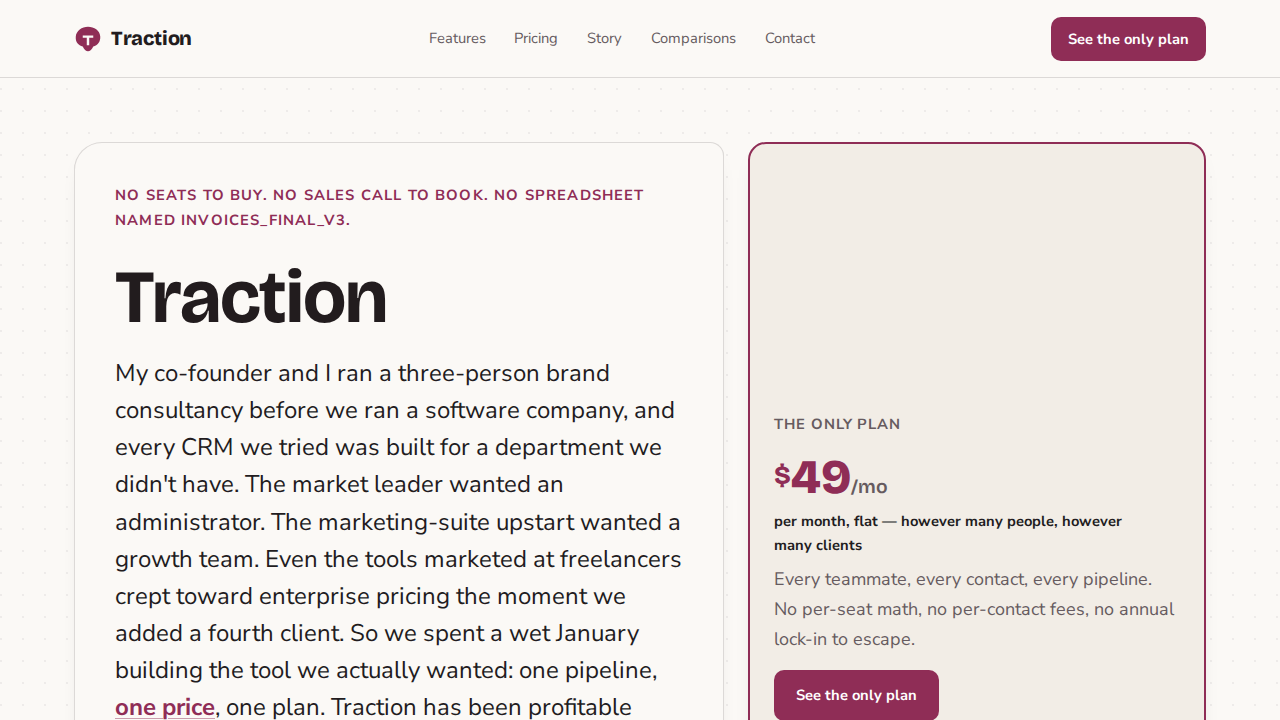
Task: Select Comparisons in the top navigation
Action: pos(693,39)
